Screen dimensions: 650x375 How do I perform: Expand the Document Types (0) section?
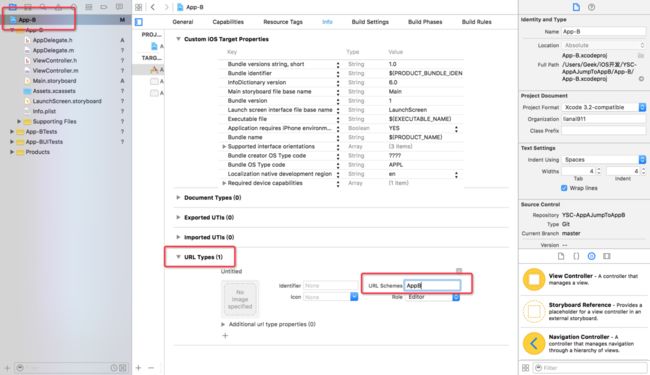click(178, 198)
